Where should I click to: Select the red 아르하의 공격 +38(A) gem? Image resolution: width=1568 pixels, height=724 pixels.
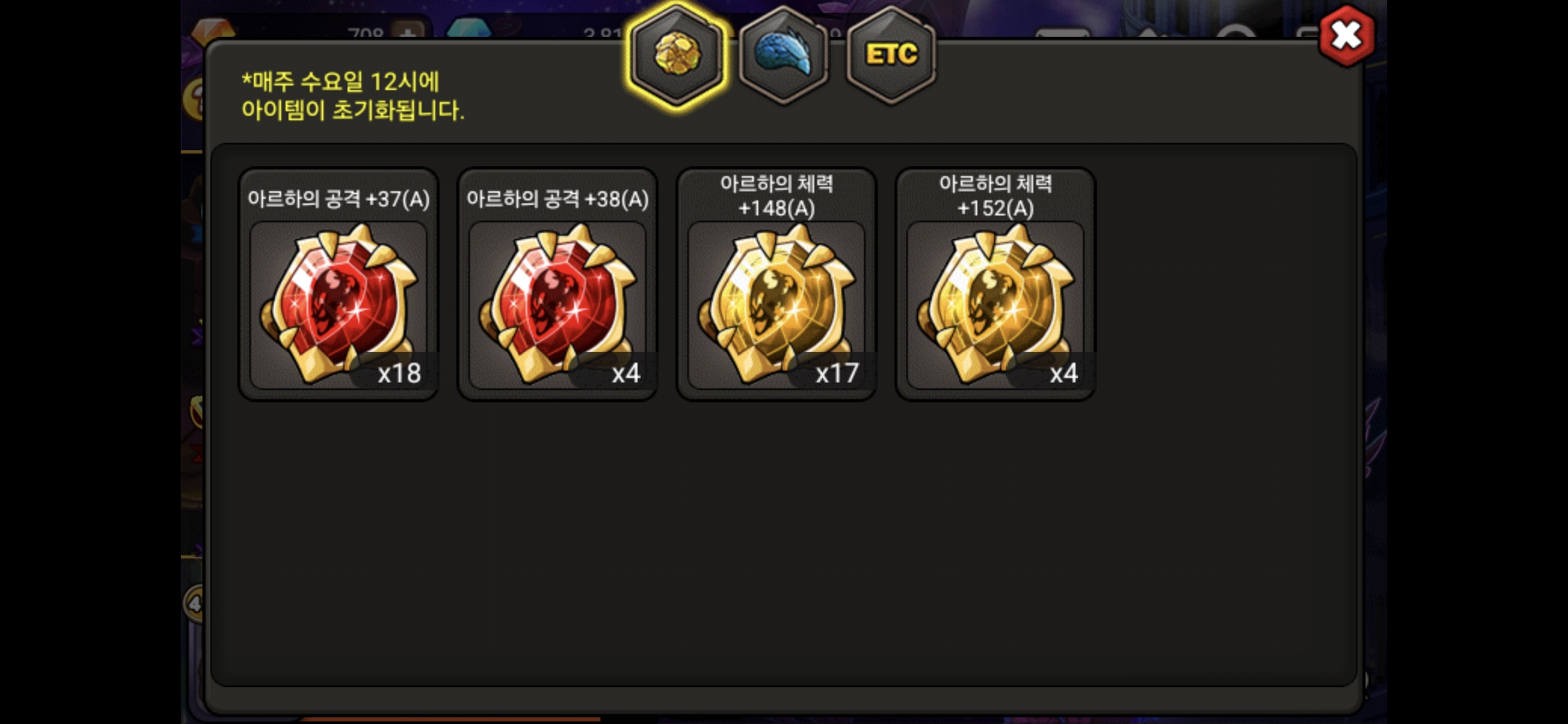[558, 305]
